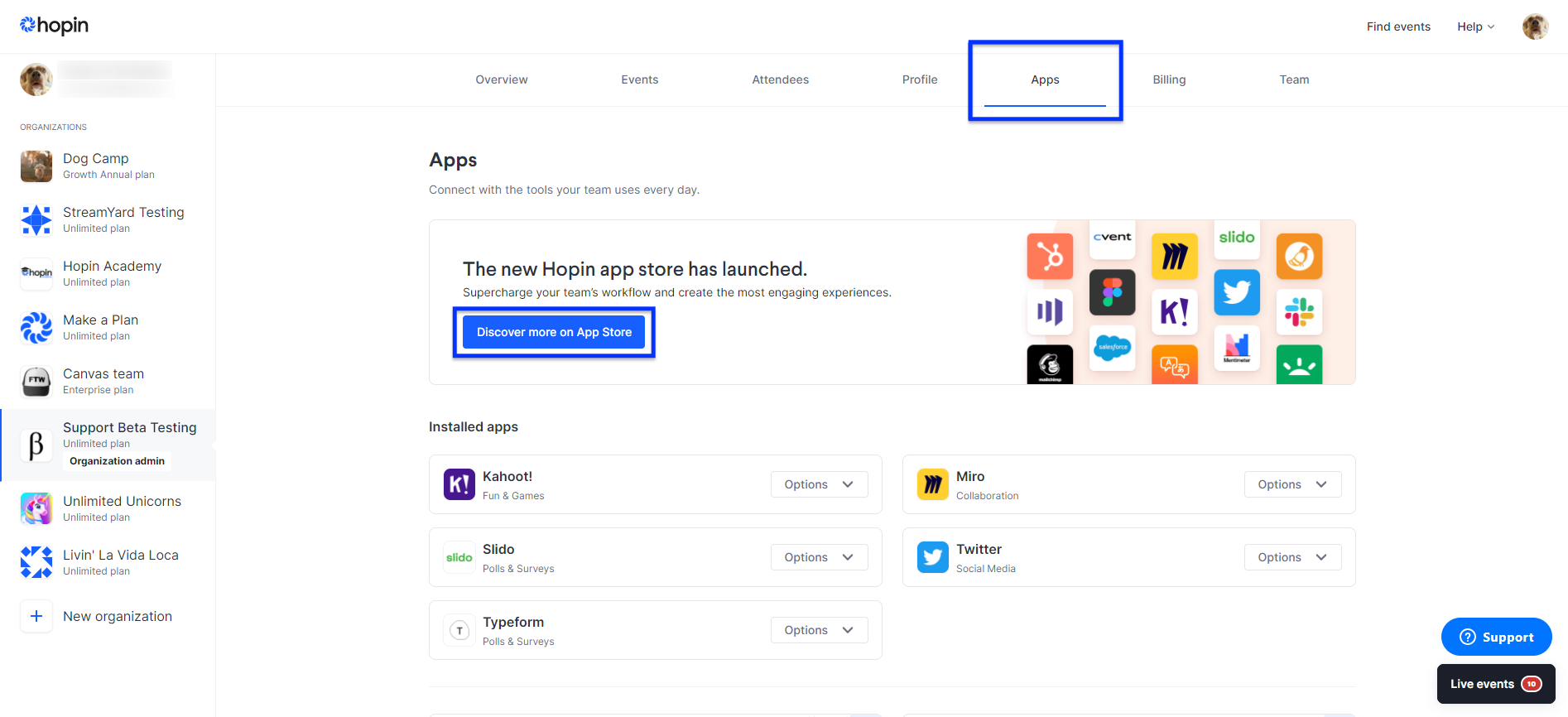Switch to the Attendees tab
1568x717 pixels.
click(780, 79)
